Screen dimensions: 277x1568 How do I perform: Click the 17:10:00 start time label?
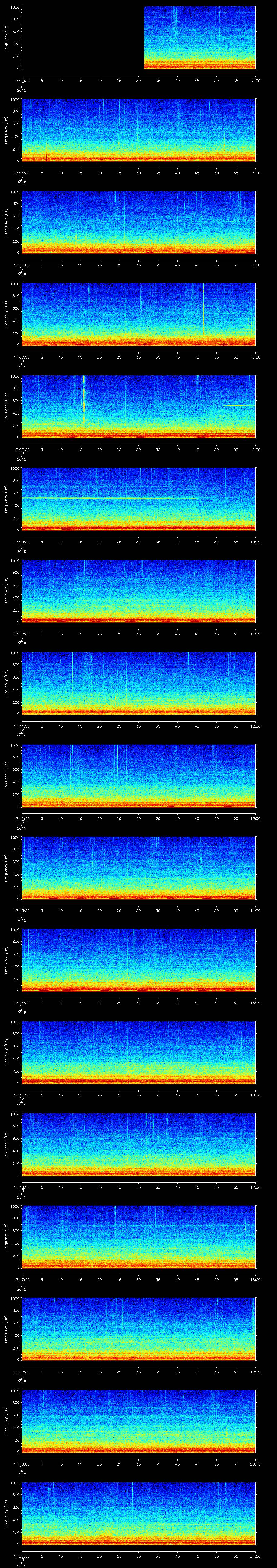(x=21, y=634)
